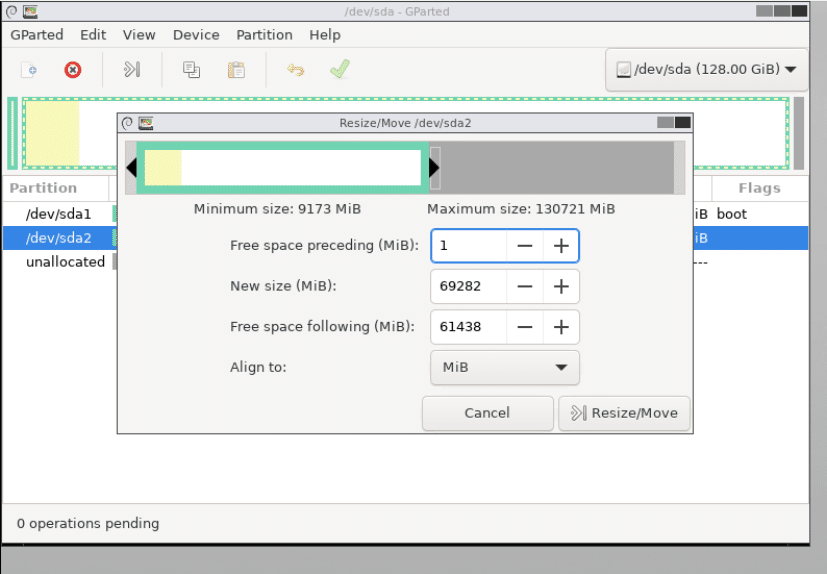
Task: Click the red Delete partition icon
Action: click(x=73, y=70)
